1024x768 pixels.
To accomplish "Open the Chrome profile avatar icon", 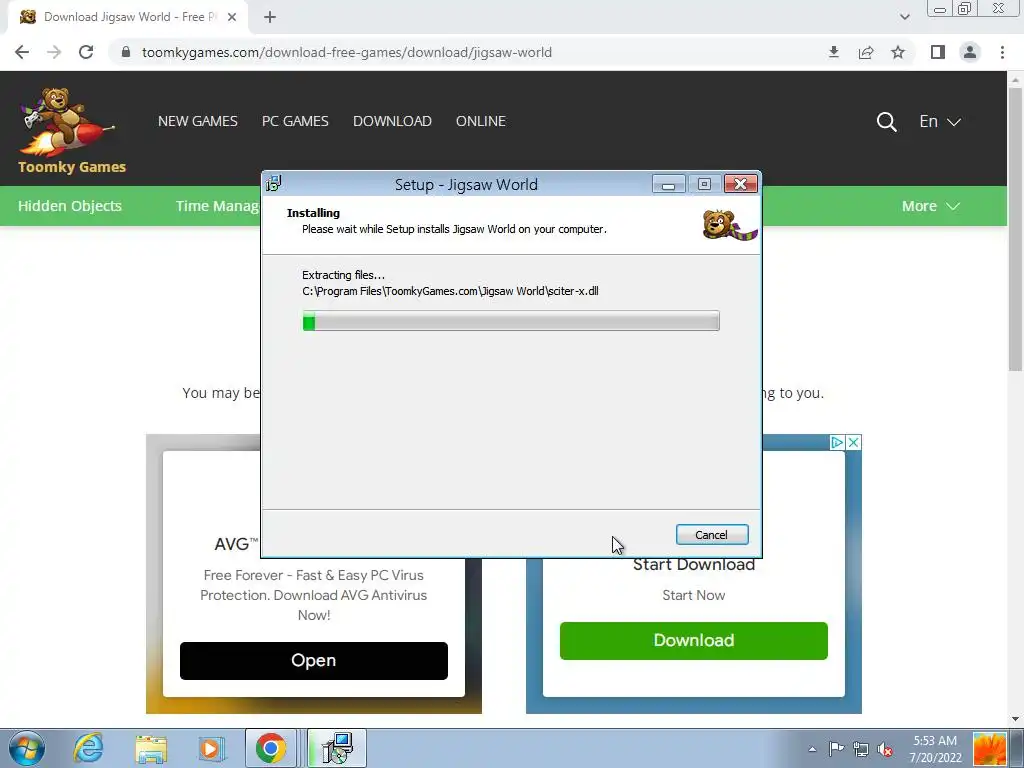I will 970,52.
